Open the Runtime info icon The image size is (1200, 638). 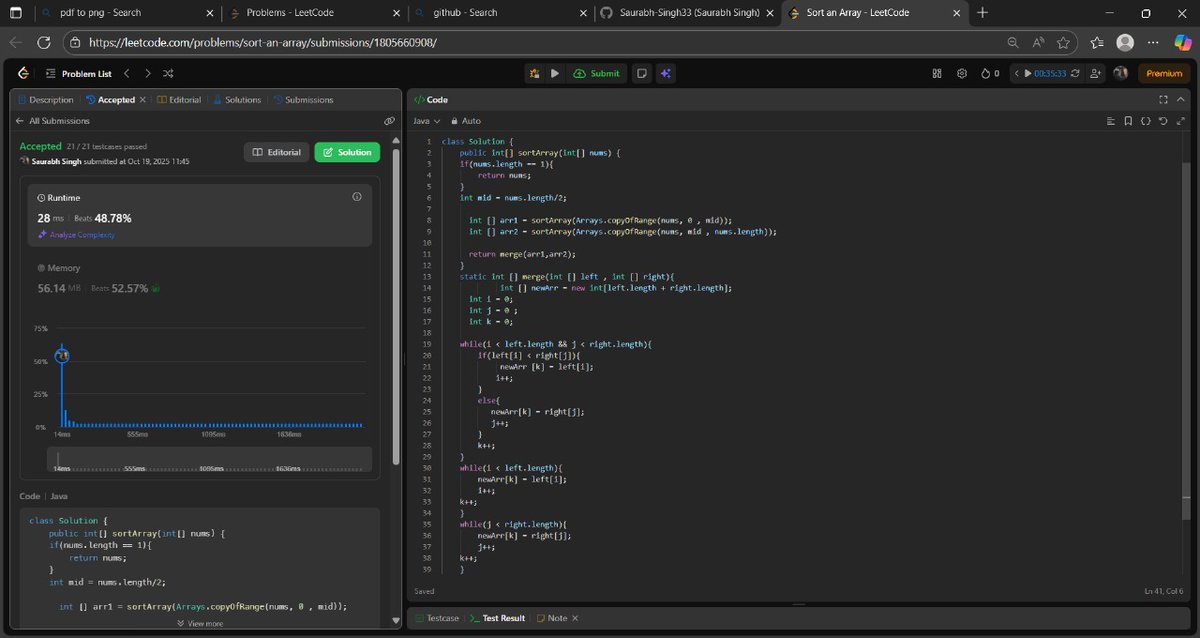pos(357,197)
